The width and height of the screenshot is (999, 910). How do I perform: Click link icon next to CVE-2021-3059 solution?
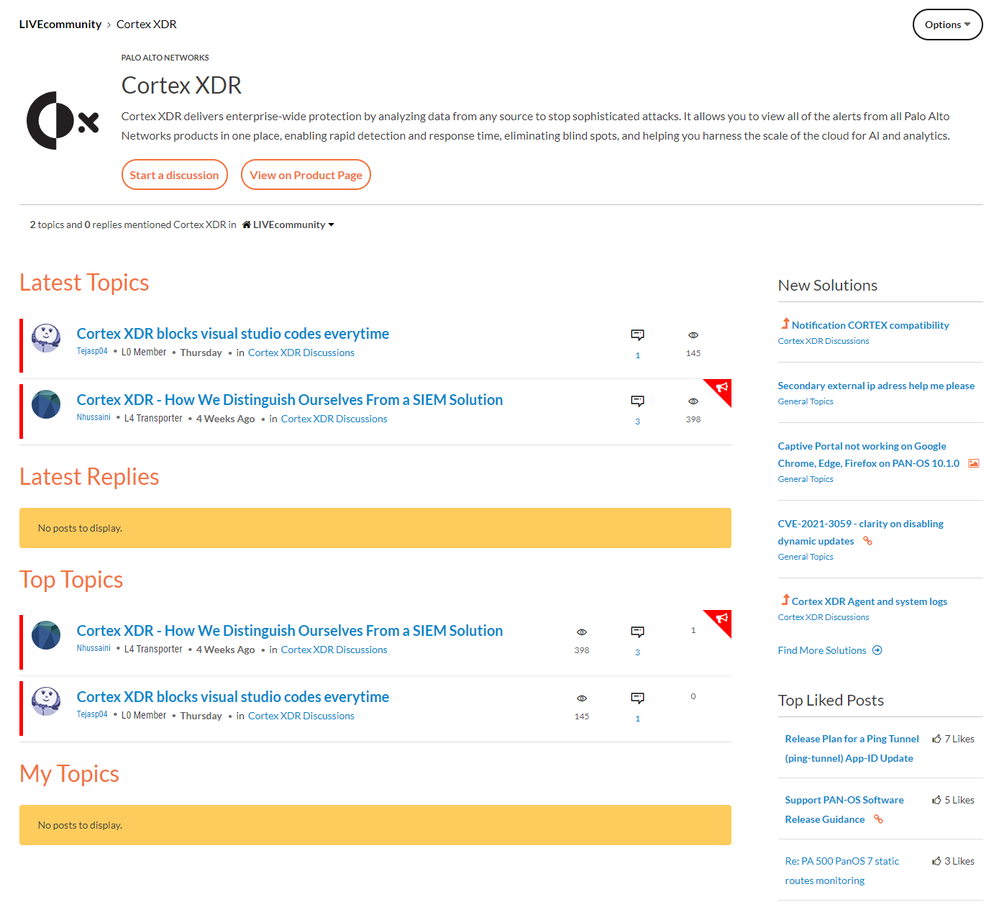[x=867, y=541]
